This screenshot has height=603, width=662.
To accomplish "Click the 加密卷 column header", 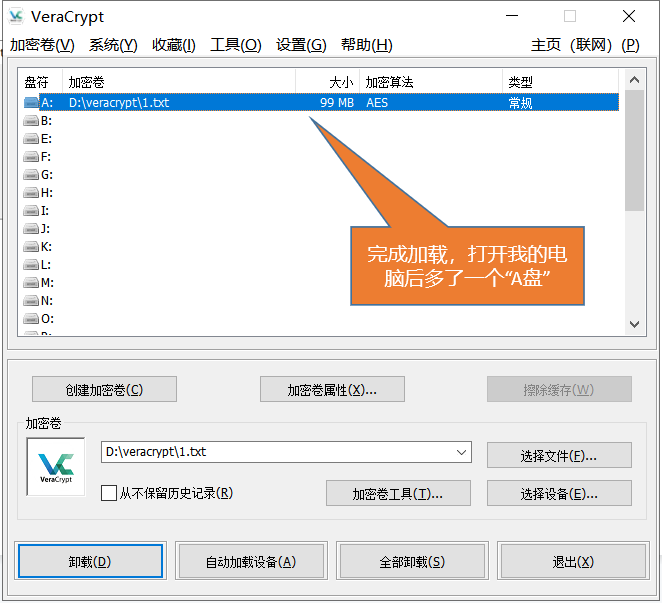I will coord(179,81).
